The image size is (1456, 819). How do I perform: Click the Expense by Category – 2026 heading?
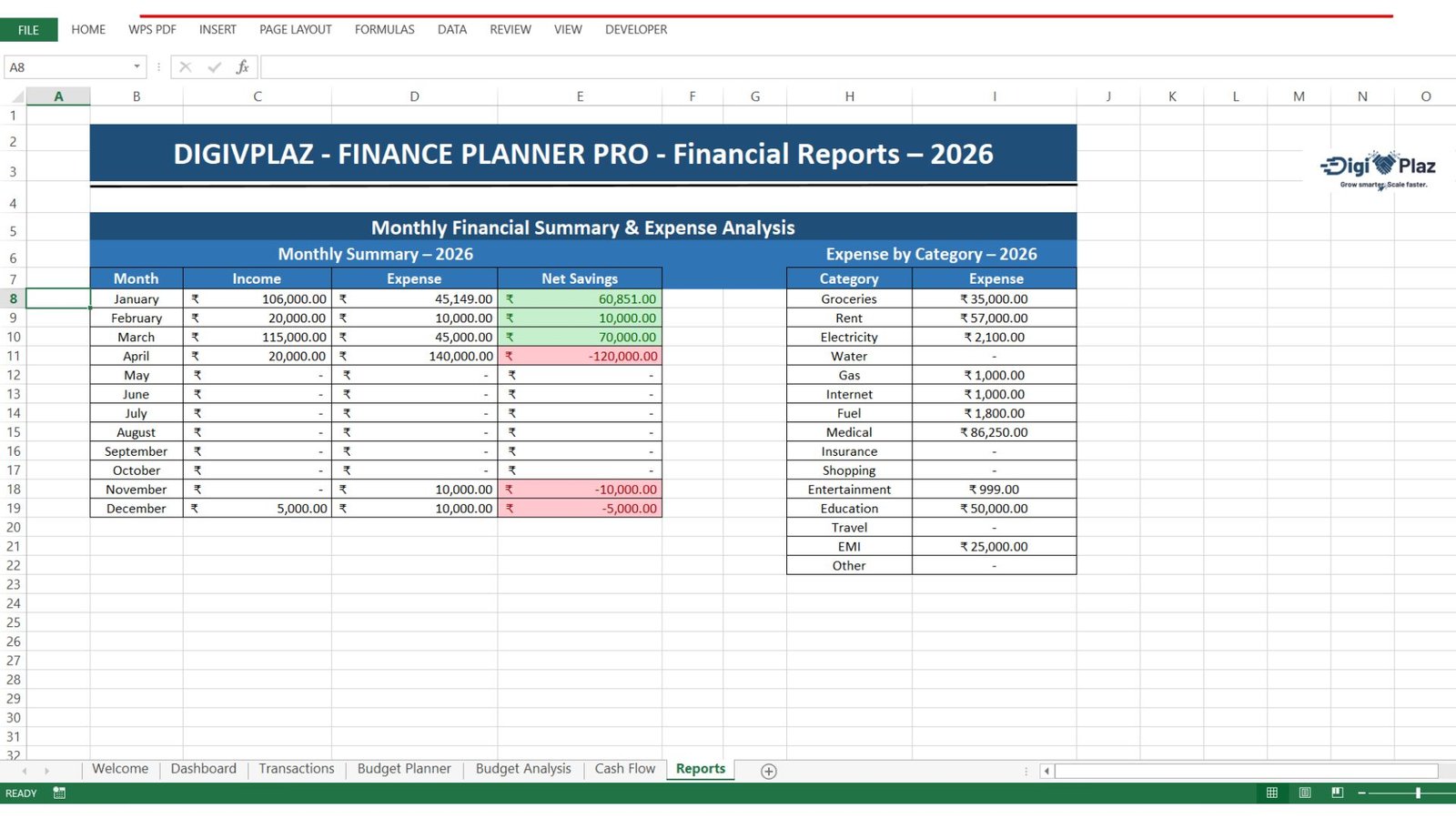pos(932,254)
